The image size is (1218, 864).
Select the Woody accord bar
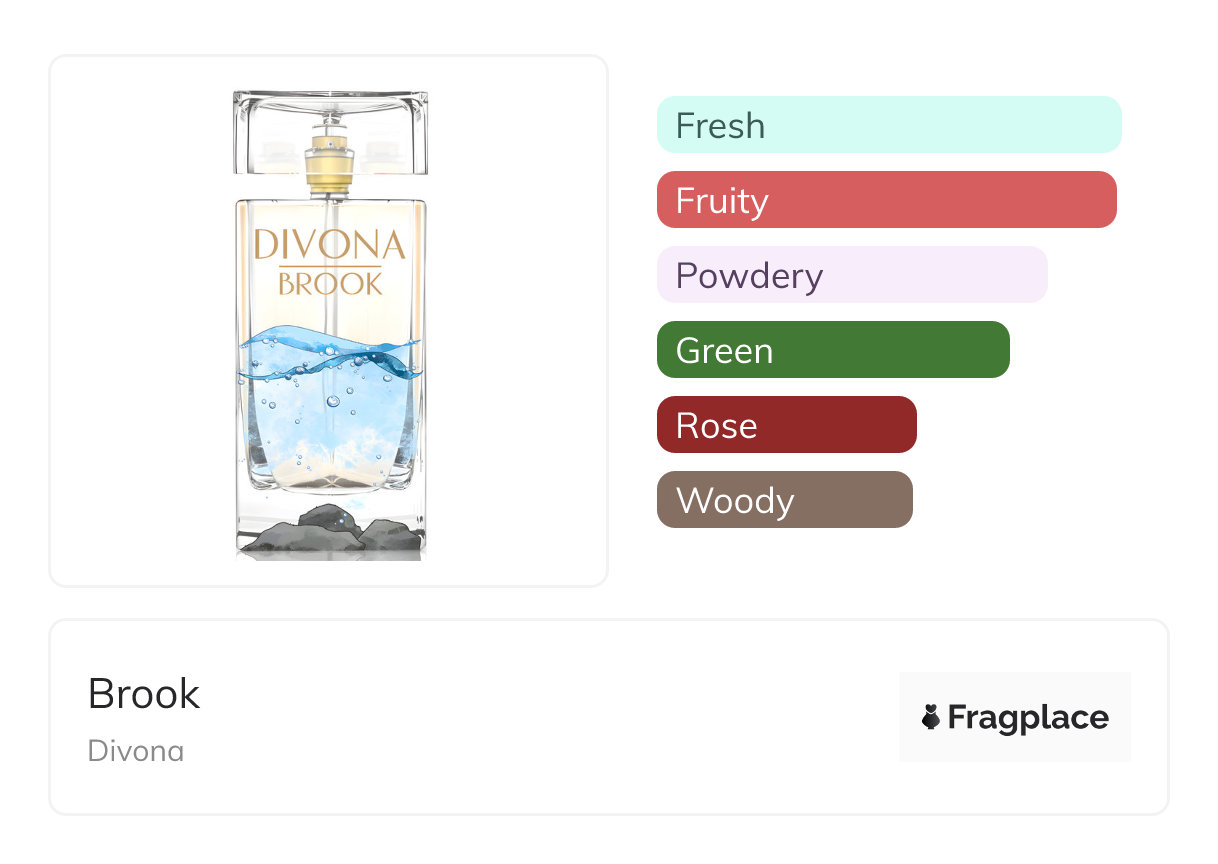click(784, 500)
